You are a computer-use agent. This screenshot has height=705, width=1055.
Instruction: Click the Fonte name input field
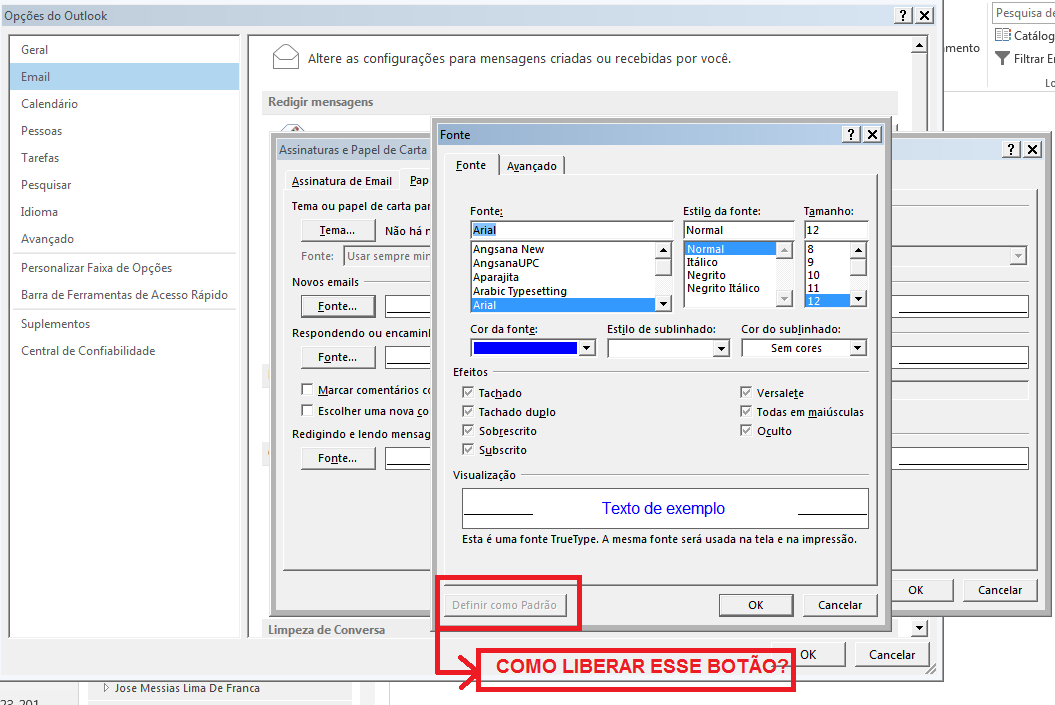(572, 230)
